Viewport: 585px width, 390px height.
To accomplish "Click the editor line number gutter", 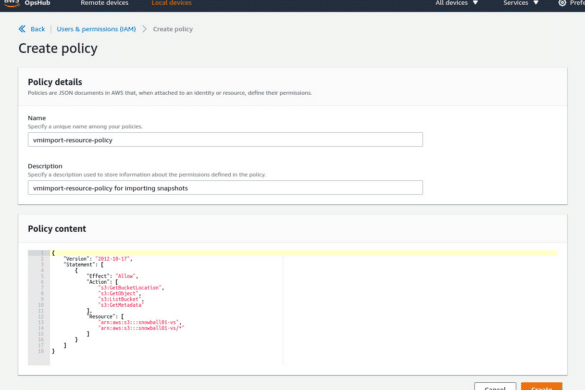I will pyautogui.click(x=39, y=308).
